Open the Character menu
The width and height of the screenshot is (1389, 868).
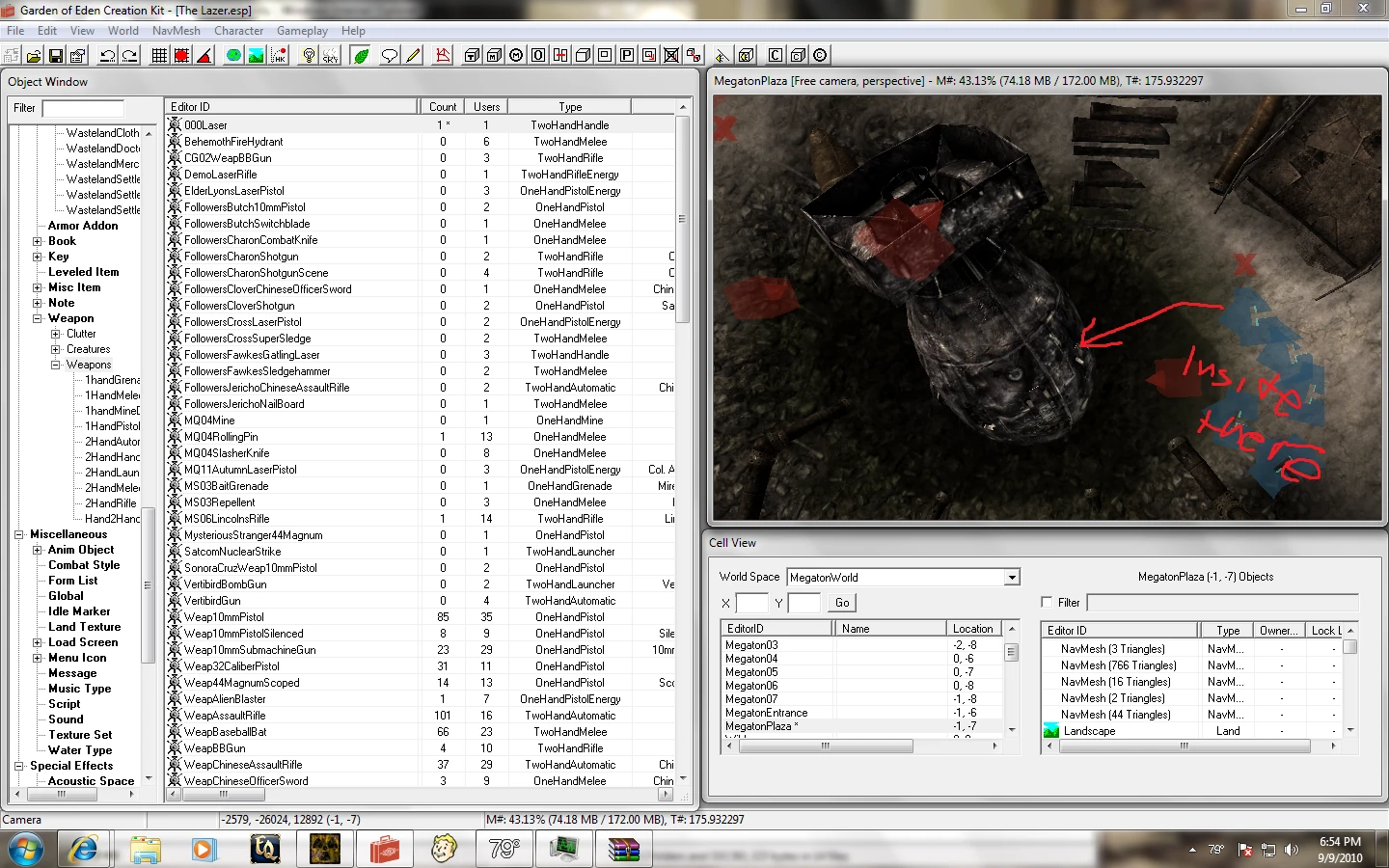tap(239, 31)
